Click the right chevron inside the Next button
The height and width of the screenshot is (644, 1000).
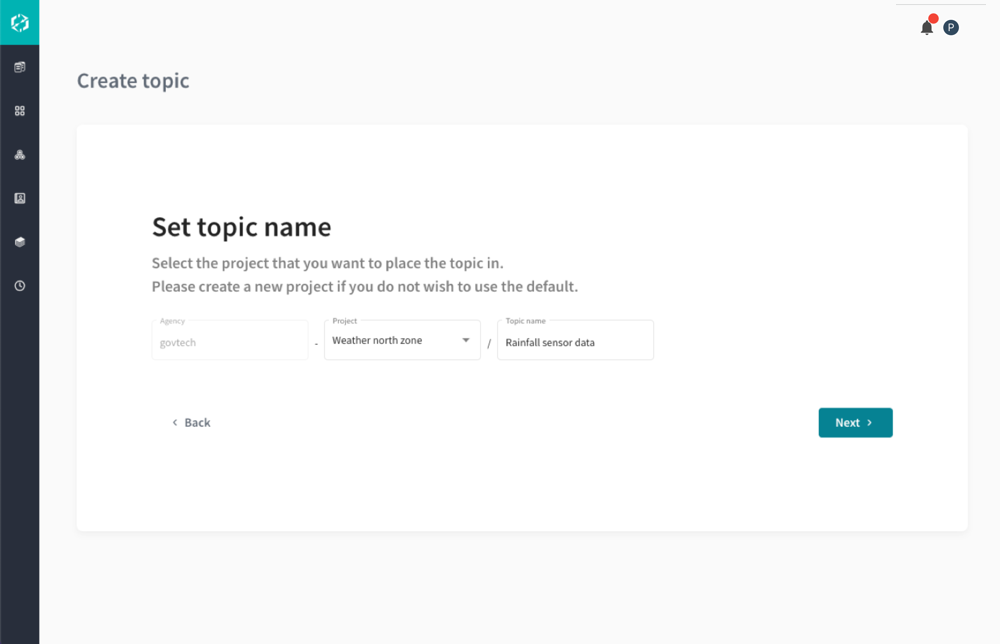pyautogui.click(x=870, y=423)
